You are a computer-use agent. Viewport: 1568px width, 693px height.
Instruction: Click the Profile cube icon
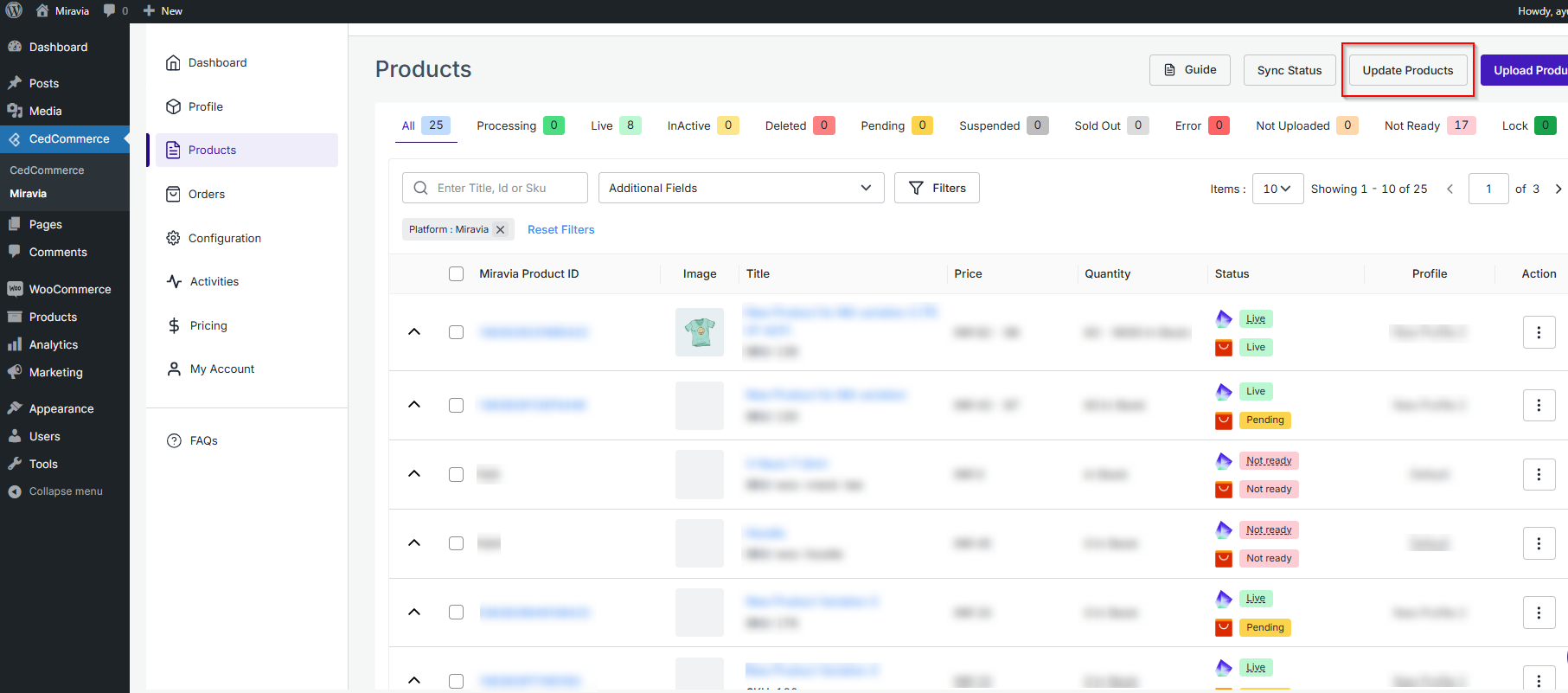tap(173, 106)
